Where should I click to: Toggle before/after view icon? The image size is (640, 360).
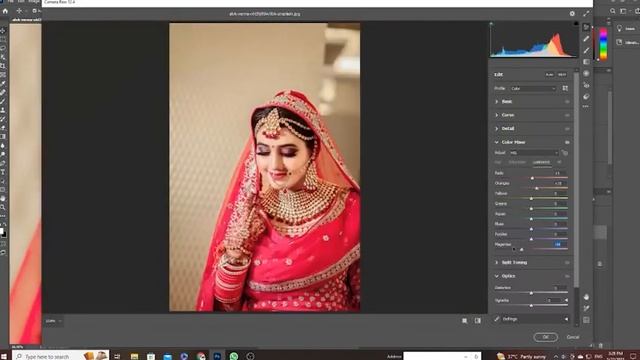478,321
